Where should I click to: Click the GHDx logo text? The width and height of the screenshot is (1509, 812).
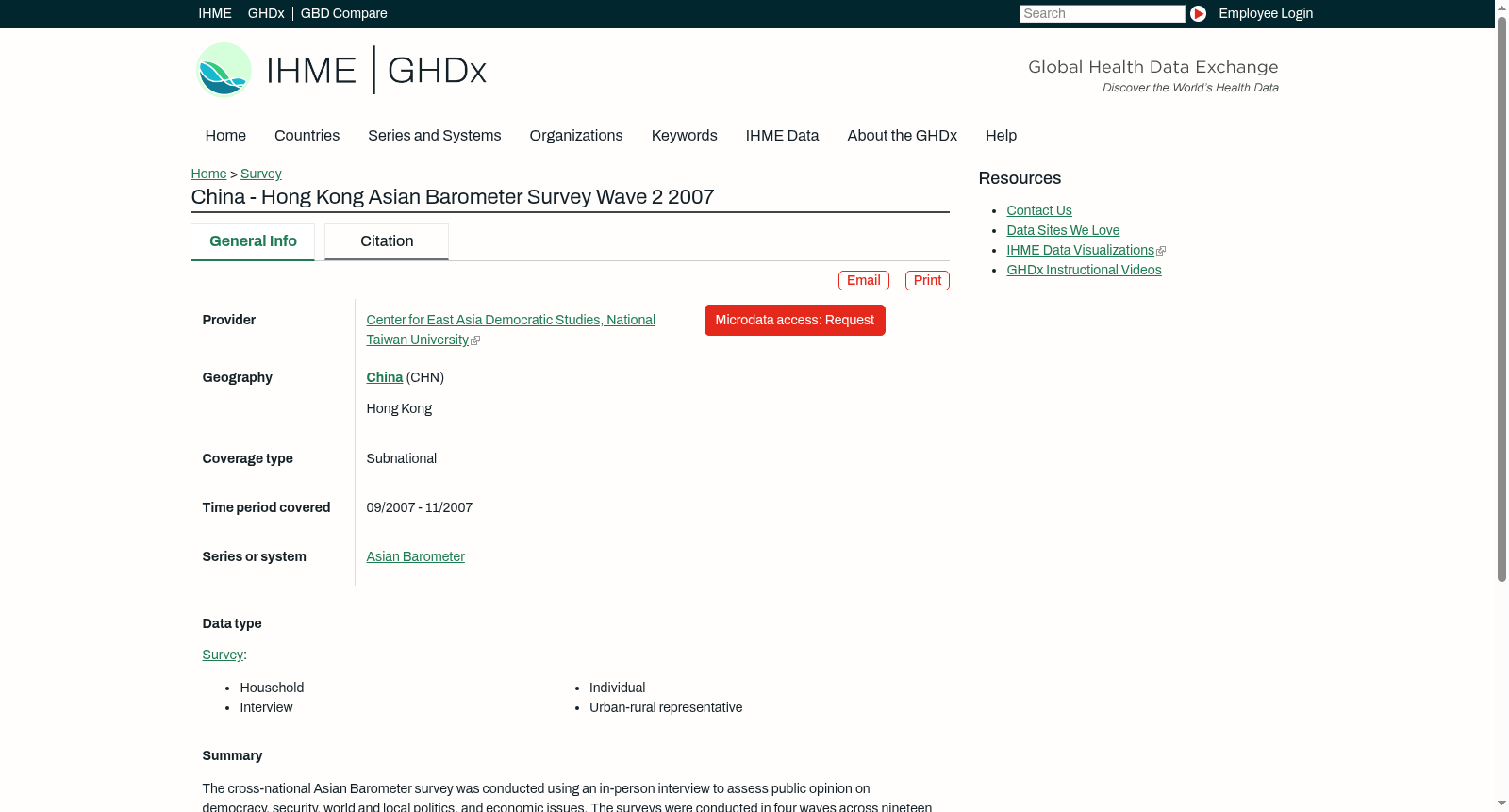point(437,71)
